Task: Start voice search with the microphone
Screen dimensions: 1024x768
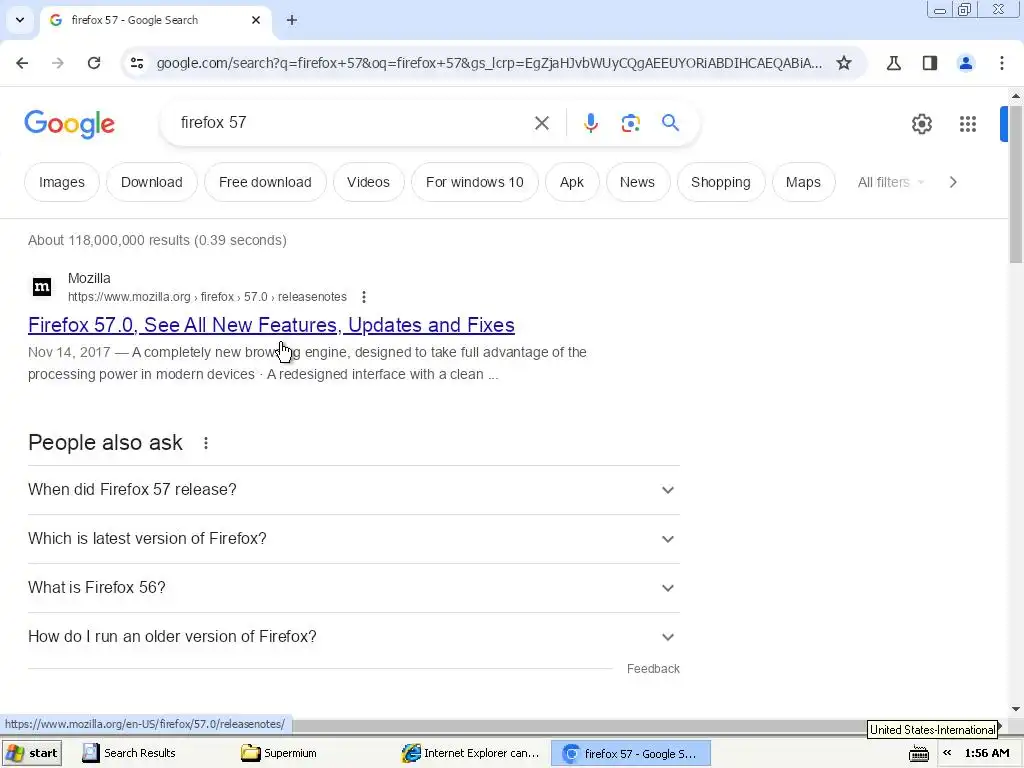Action: 590,123
